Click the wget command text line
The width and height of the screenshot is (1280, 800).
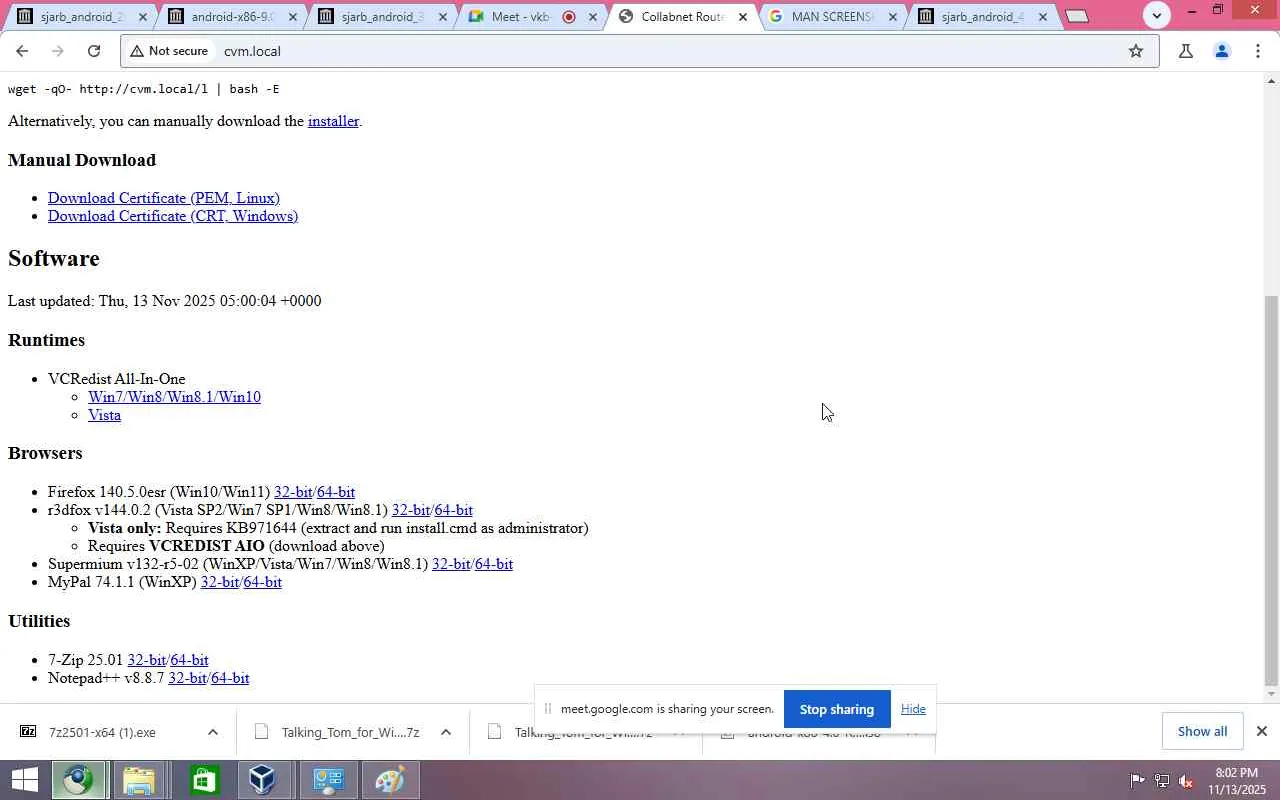point(143,89)
